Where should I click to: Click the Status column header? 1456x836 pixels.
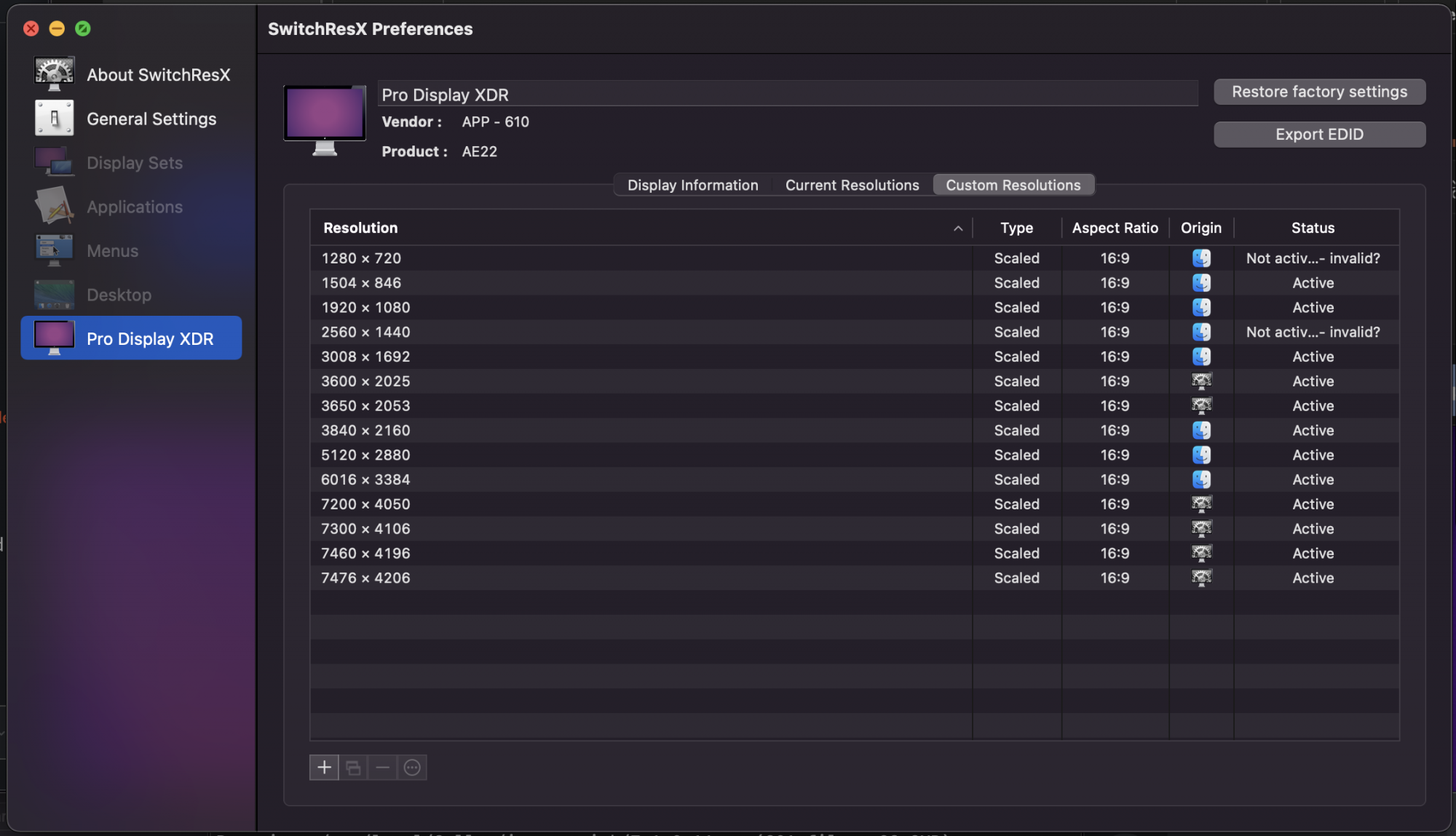click(x=1313, y=228)
